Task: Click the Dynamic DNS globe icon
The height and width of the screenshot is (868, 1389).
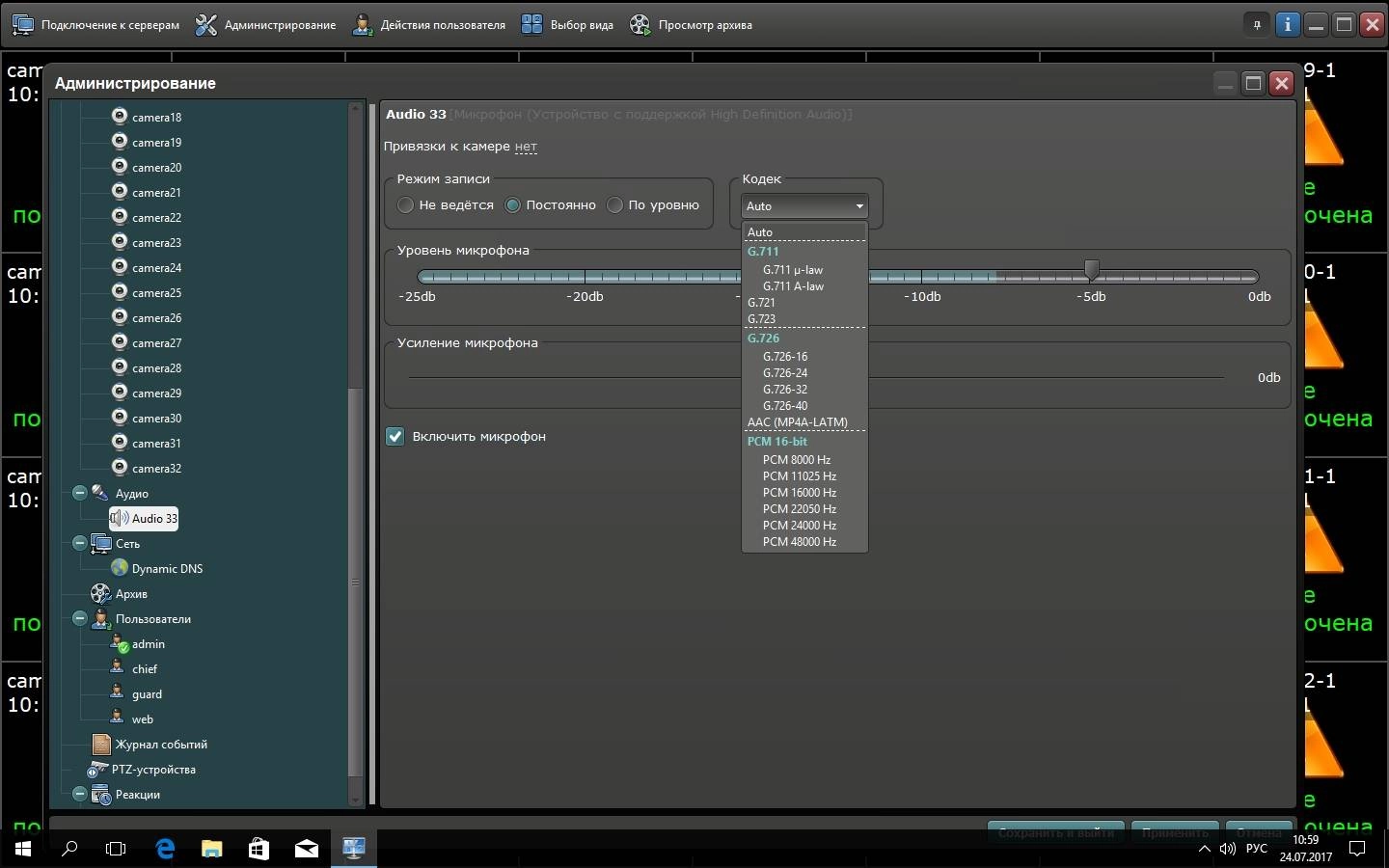Action: coord(120,568)
